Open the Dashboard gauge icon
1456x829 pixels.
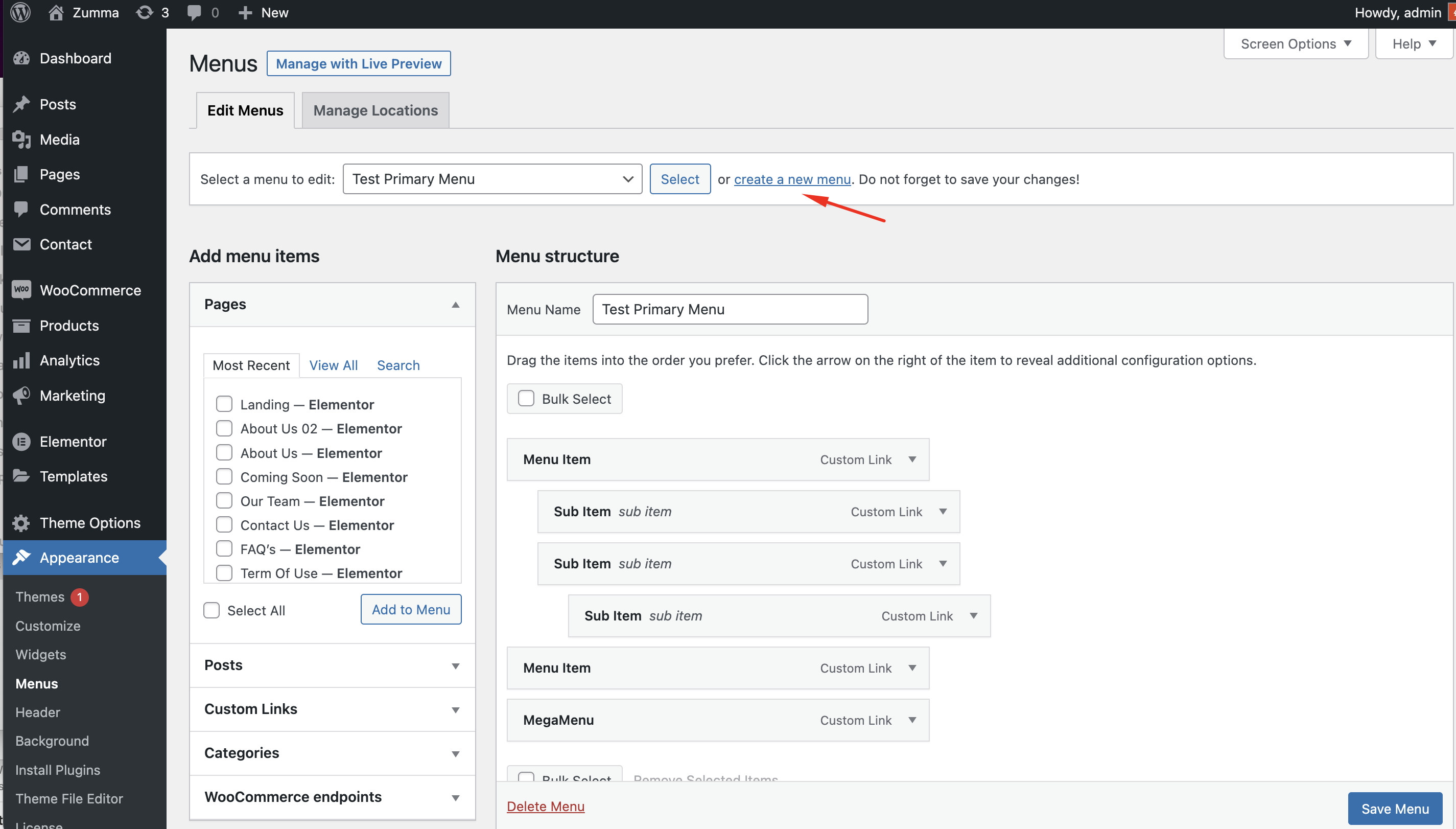[21, 58]
